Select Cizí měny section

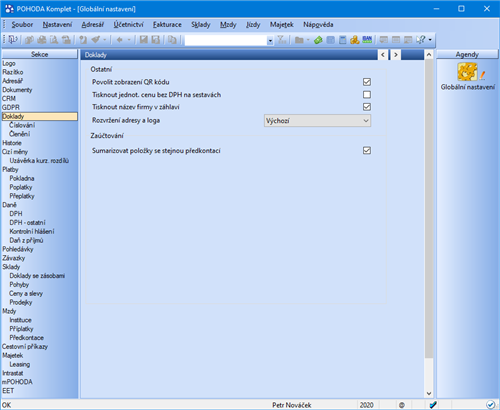click(x=15, y=152)
